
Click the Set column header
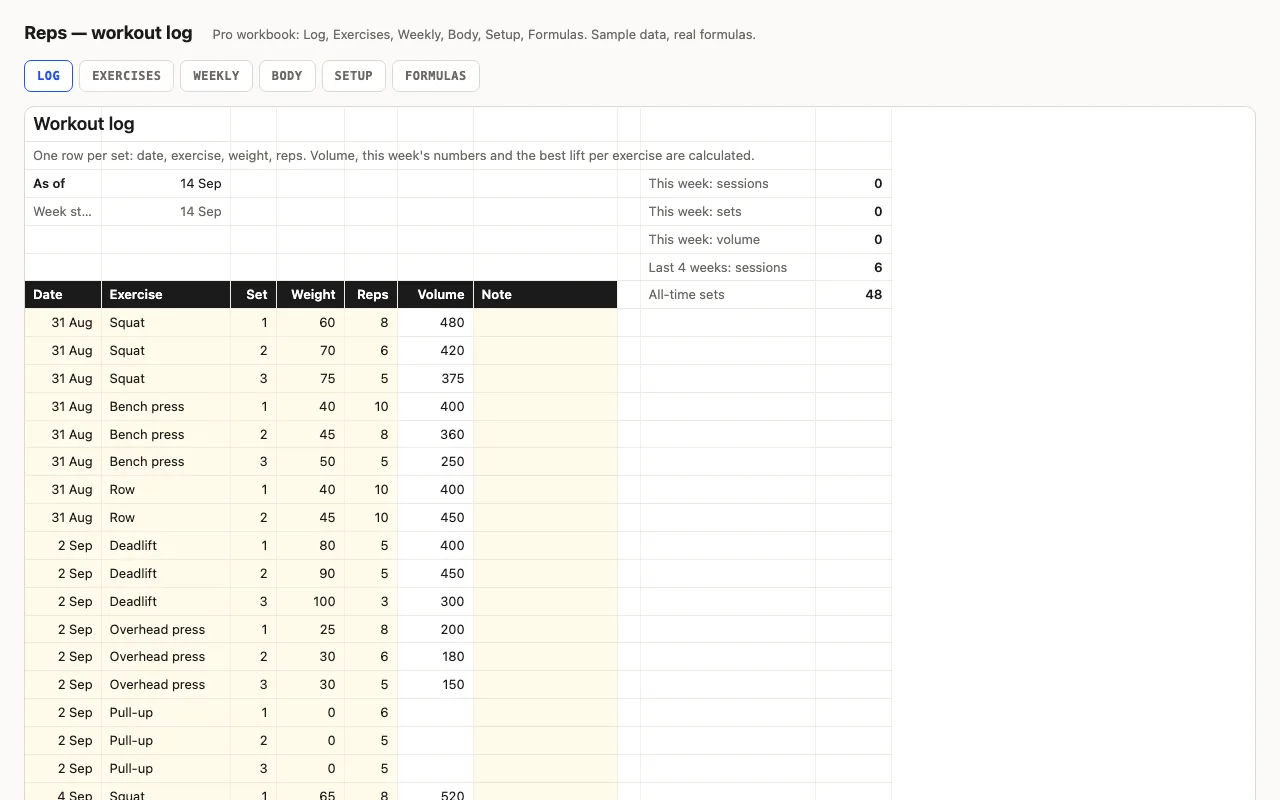(254, 295)
